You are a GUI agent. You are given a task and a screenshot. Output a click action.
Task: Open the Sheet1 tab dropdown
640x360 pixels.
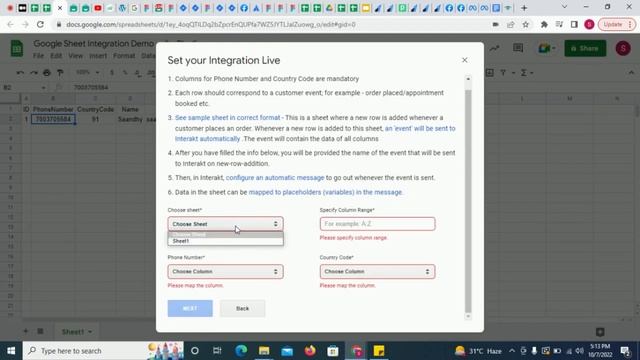pos(90,332)
